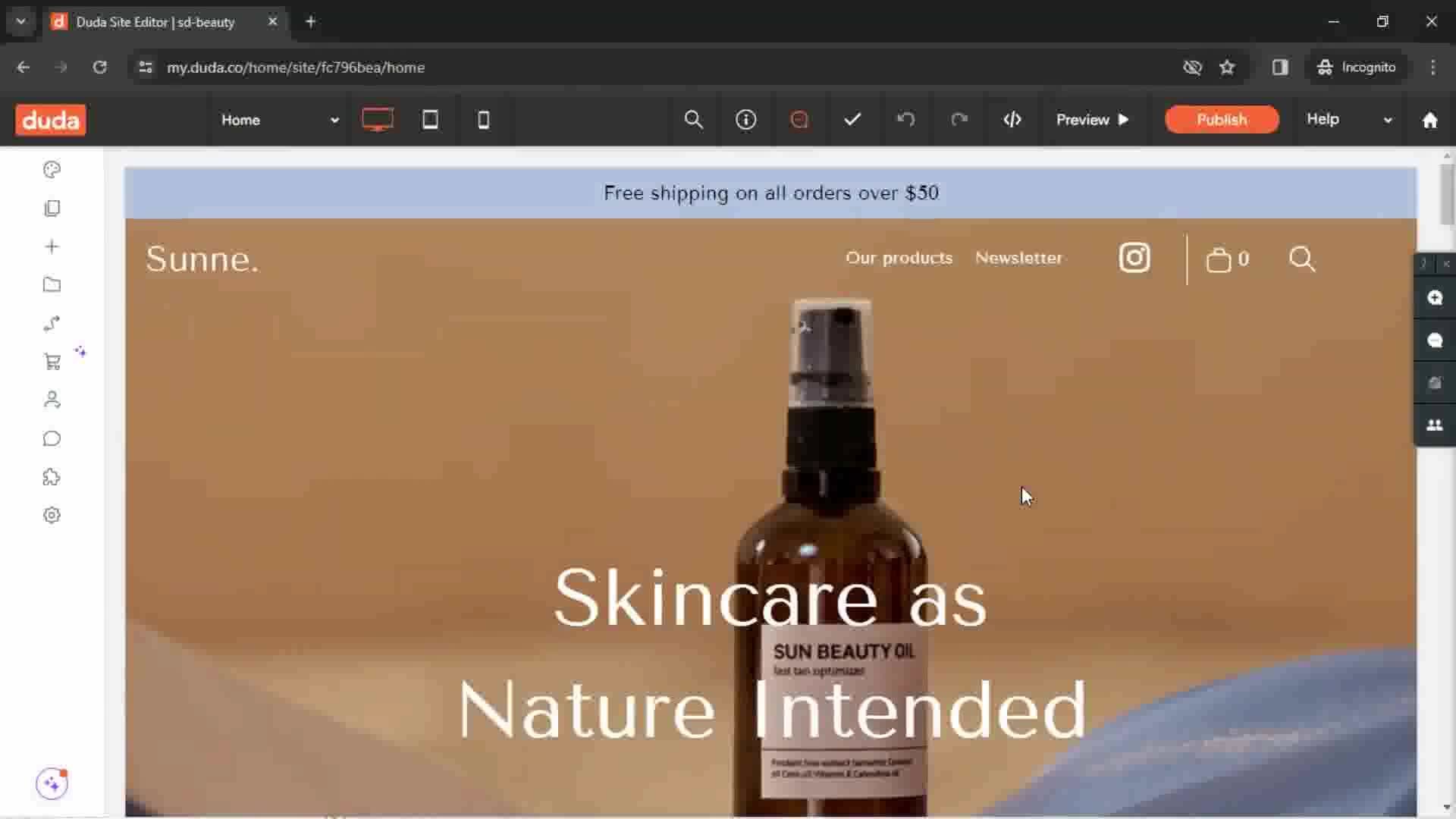Go back in browser
The width and height of the screenshot is (1456, 819).
click(24, 67)
